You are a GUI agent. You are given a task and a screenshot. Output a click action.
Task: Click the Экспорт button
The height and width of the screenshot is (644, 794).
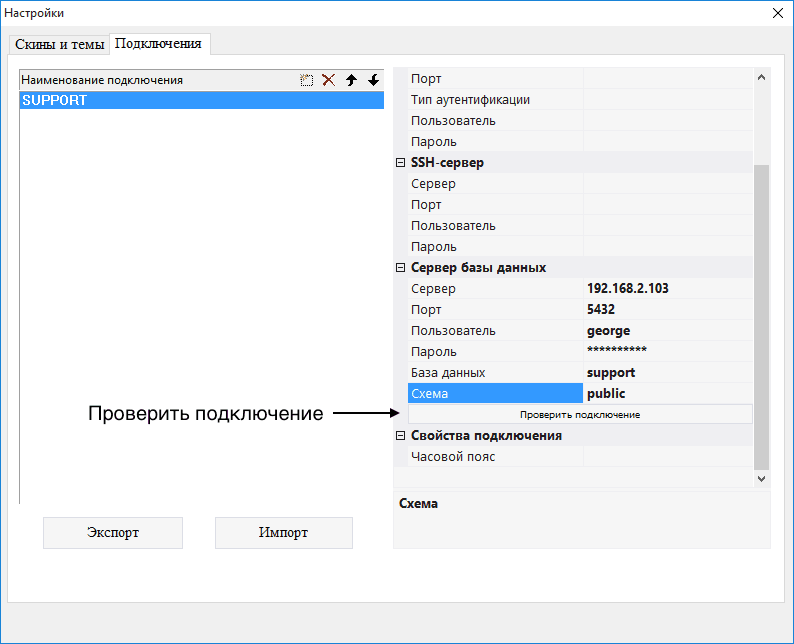[113, 533]
